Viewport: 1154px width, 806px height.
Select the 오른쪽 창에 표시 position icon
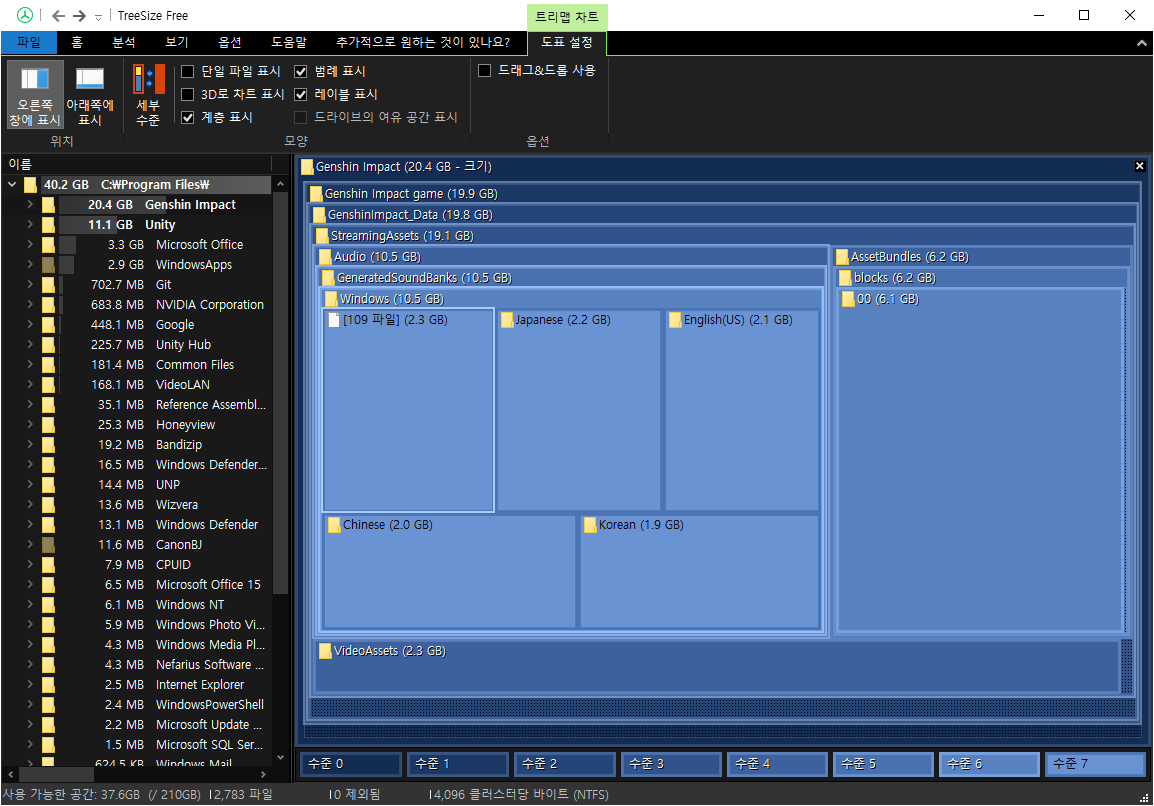35,94
